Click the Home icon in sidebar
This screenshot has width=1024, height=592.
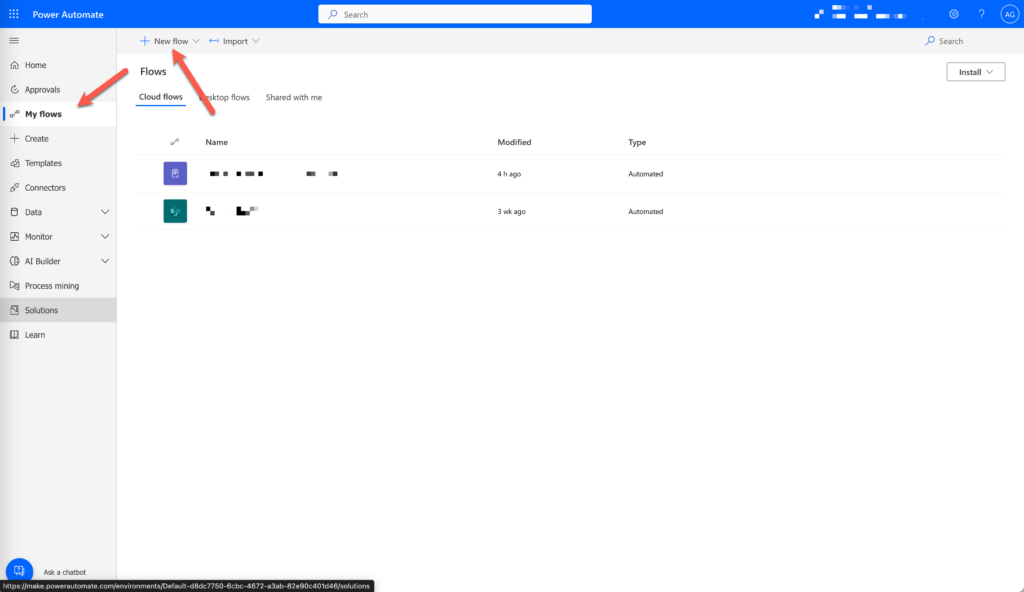coord(14,65)
